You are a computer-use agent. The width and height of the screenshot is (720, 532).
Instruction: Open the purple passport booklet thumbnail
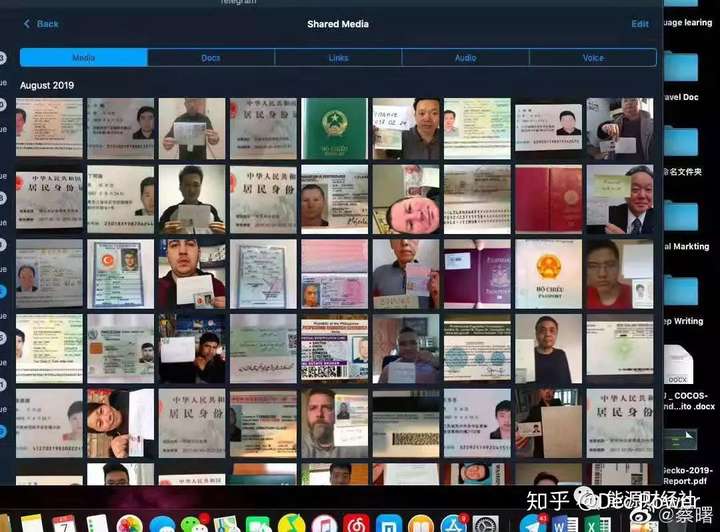(477, 274)
